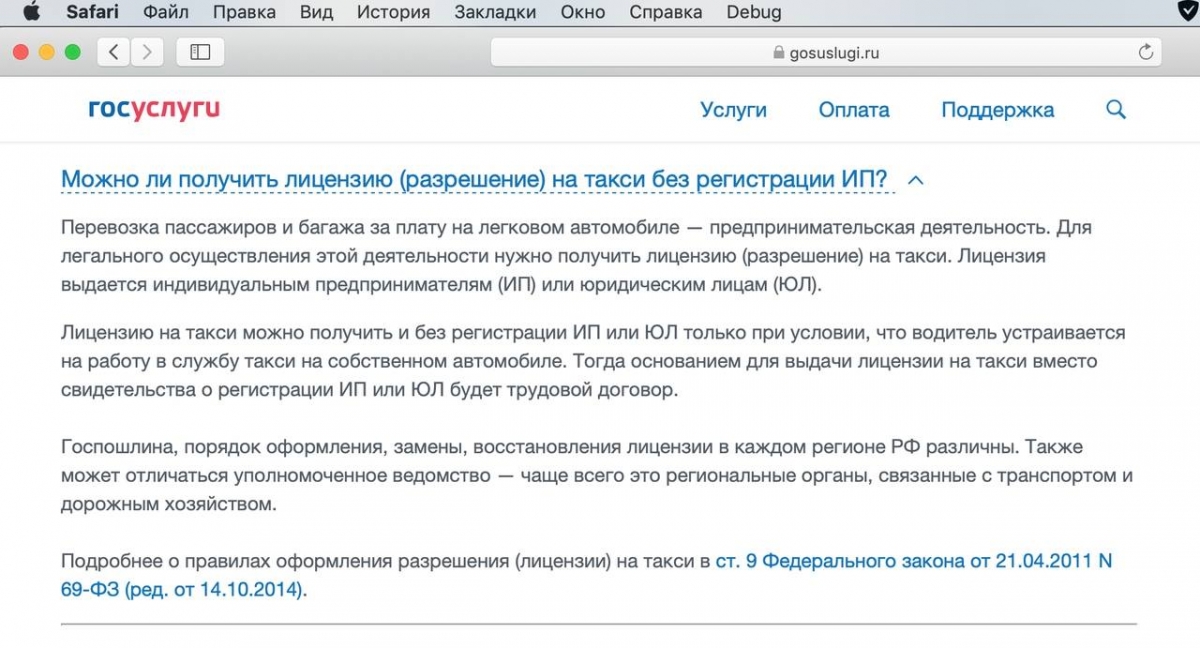Image resolution: width=1200 pixels, height=648 pixels.
Task: Open the Вид menu
Action: pyautogui.click(x=317, y=13)
